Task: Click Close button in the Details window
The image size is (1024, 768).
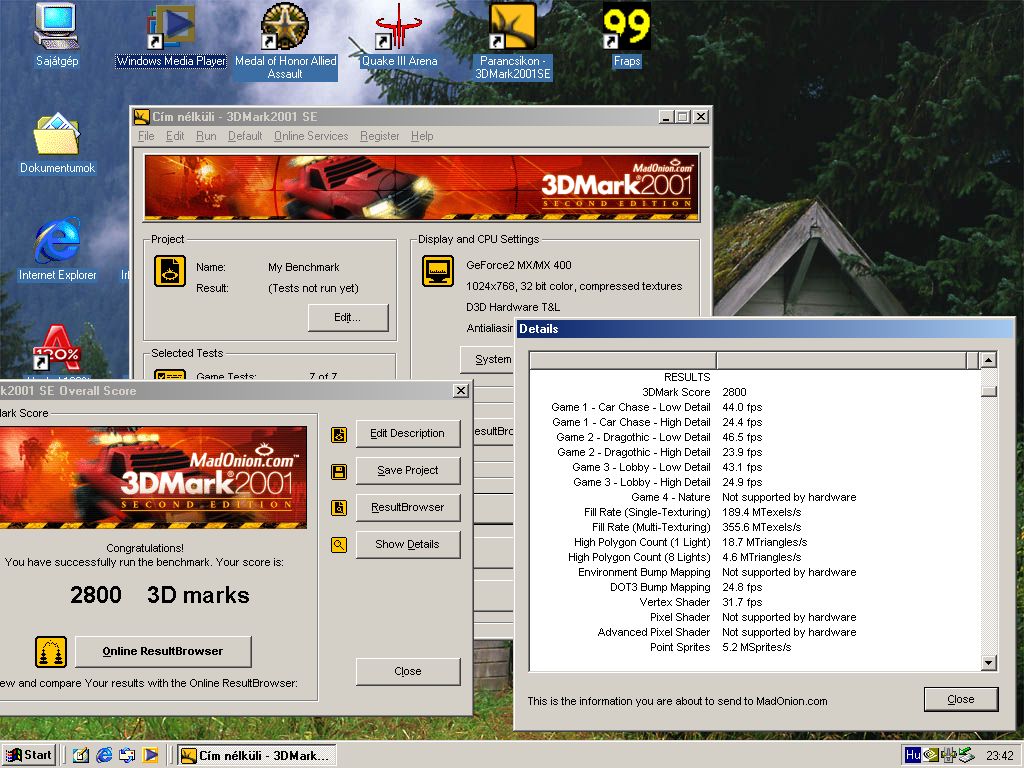Action: coord(961,699)
